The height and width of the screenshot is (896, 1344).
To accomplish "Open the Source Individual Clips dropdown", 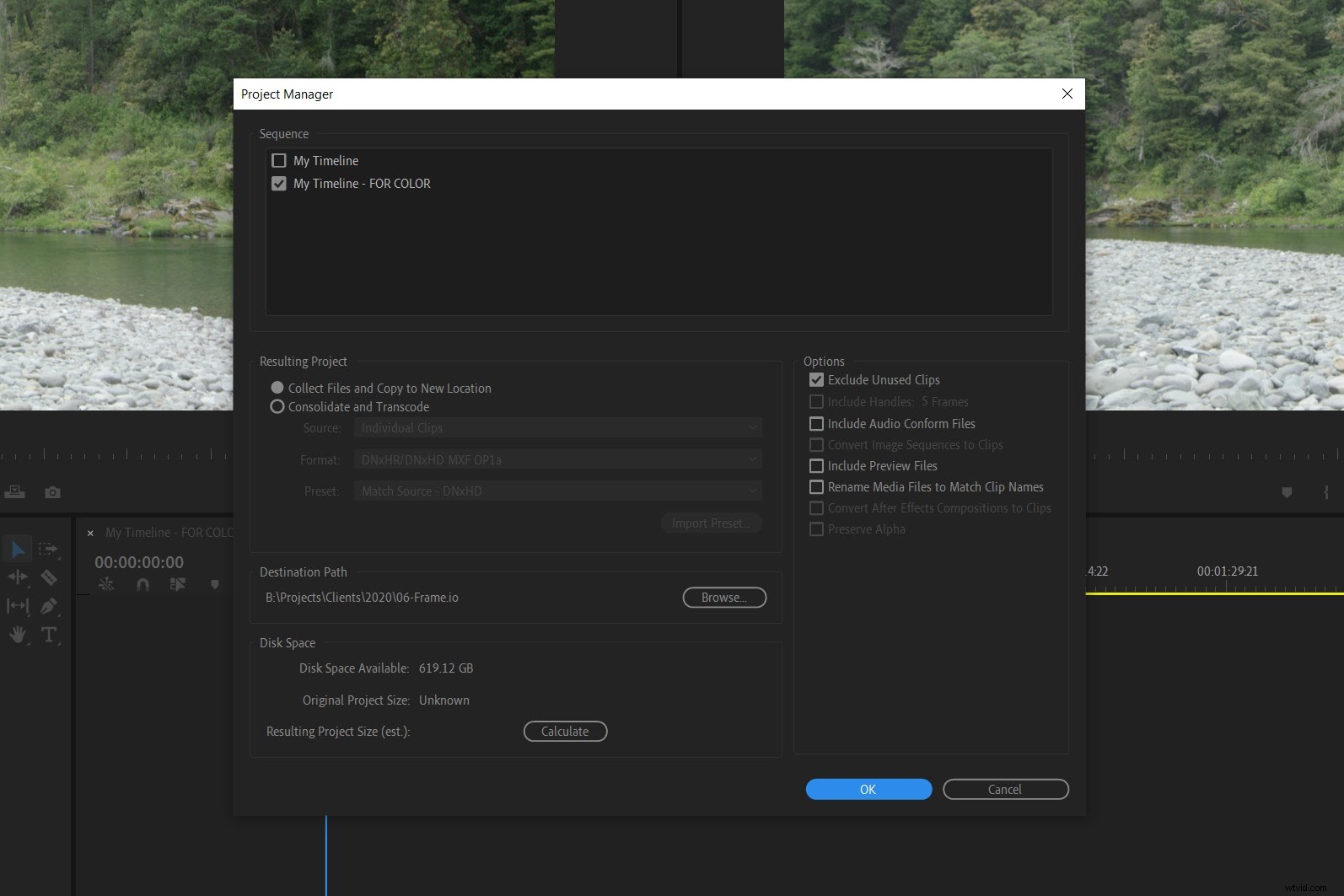I will pos(558,428).
